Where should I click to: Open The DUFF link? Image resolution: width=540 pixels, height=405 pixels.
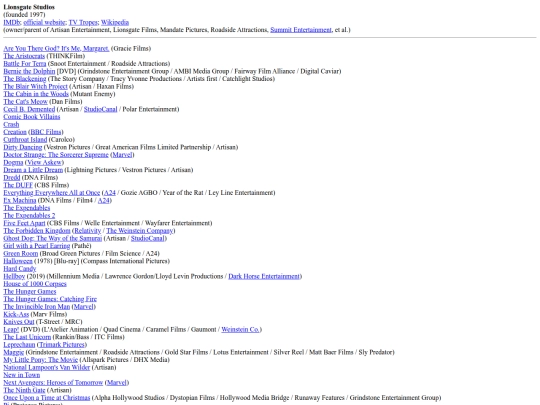18,185
